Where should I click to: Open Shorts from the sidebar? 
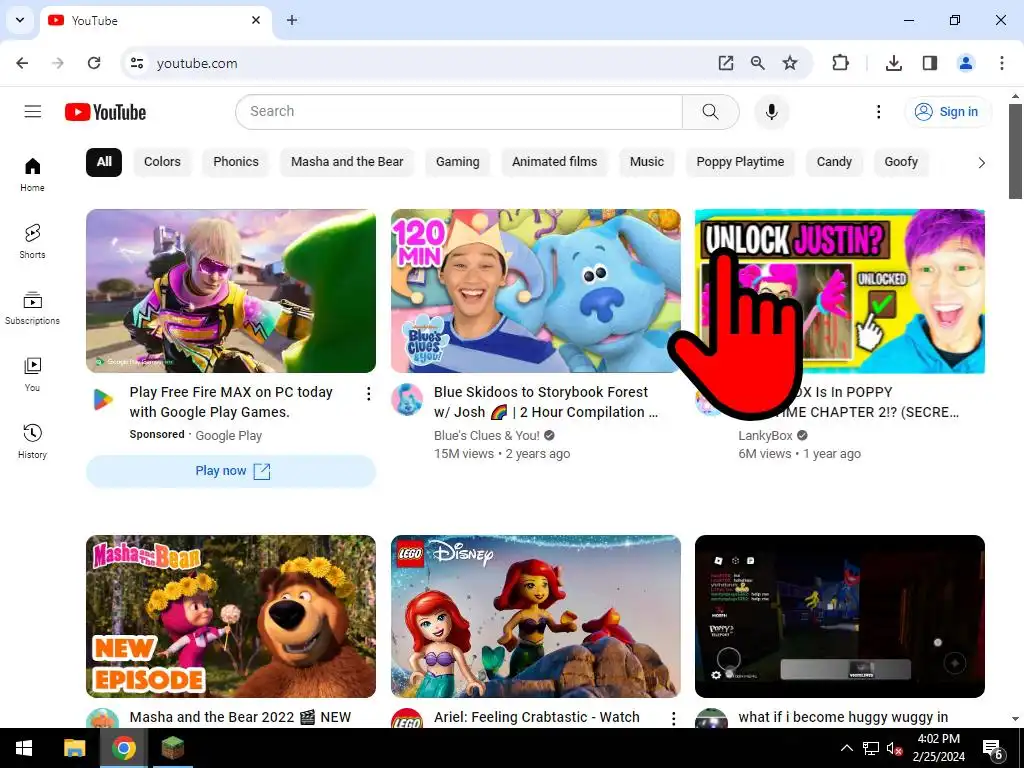tap(32, 242)
